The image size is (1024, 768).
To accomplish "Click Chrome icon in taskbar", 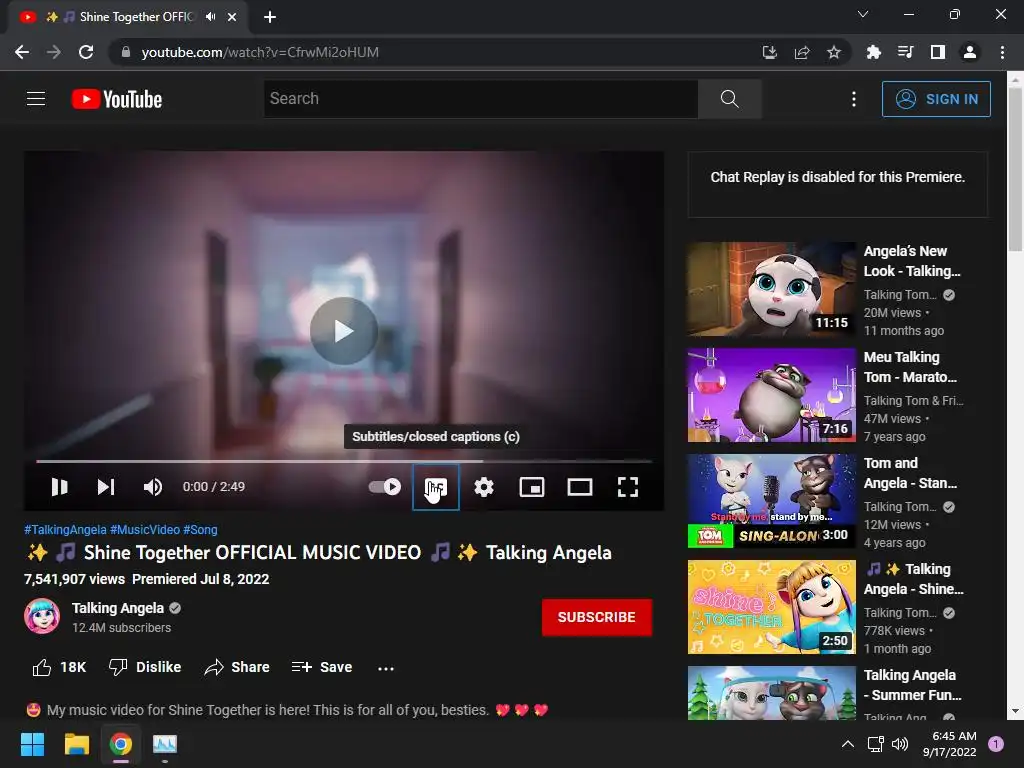I will point(121,744).
